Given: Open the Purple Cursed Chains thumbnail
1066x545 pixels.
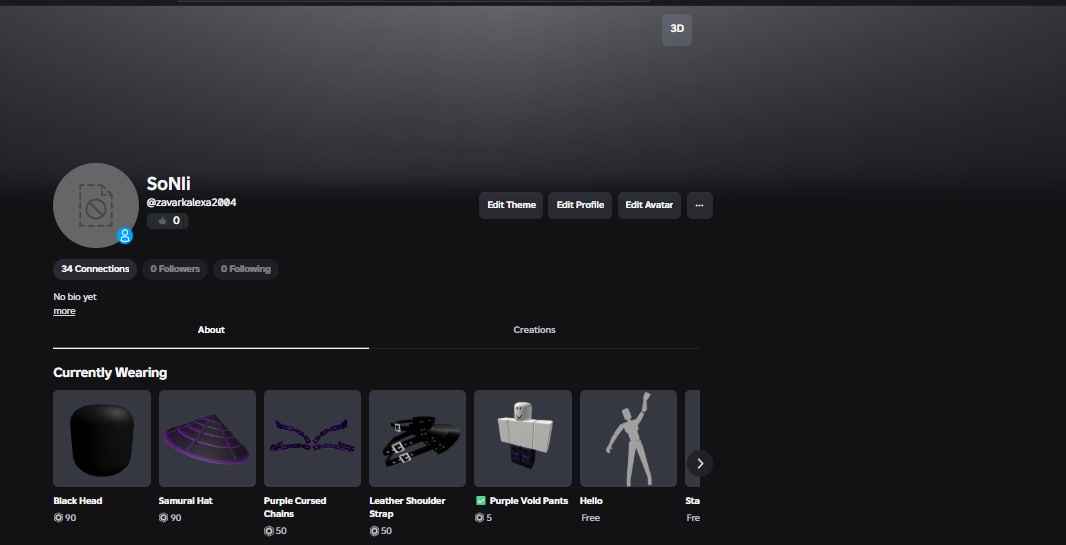Looking at the screenshot, I should (313, 438).
